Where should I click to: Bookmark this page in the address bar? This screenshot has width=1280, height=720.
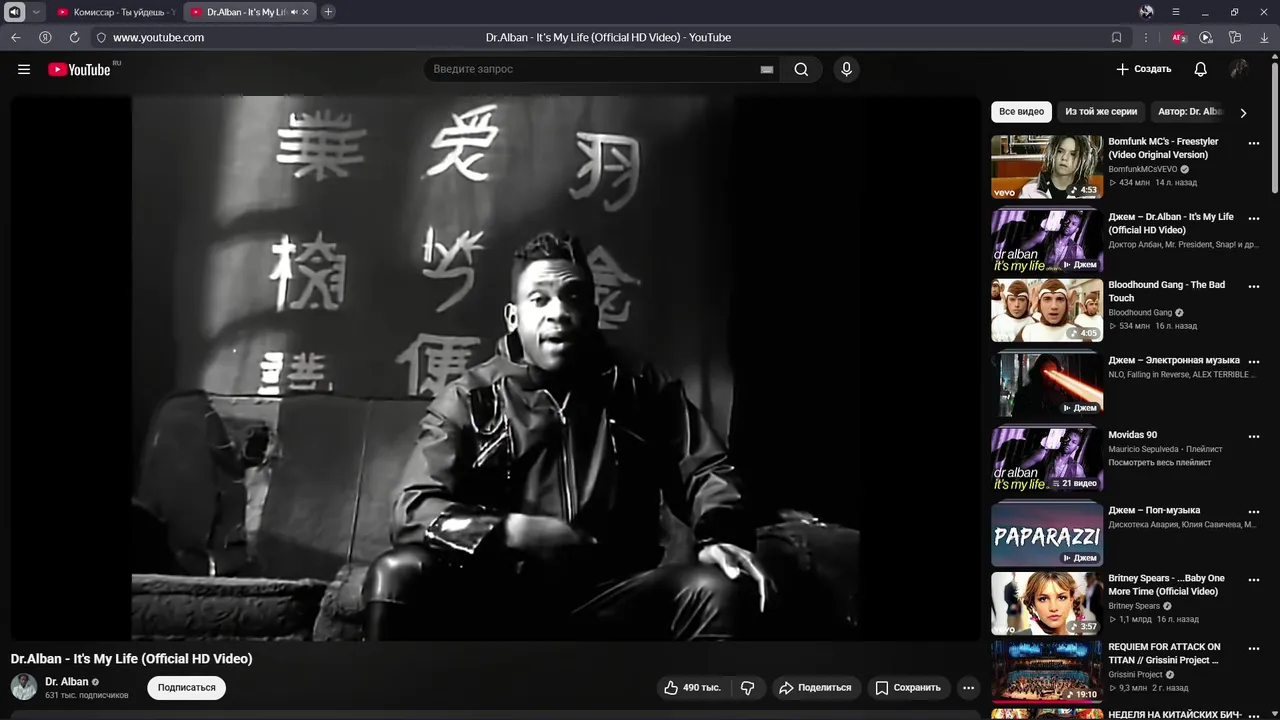pos(1116,37)
